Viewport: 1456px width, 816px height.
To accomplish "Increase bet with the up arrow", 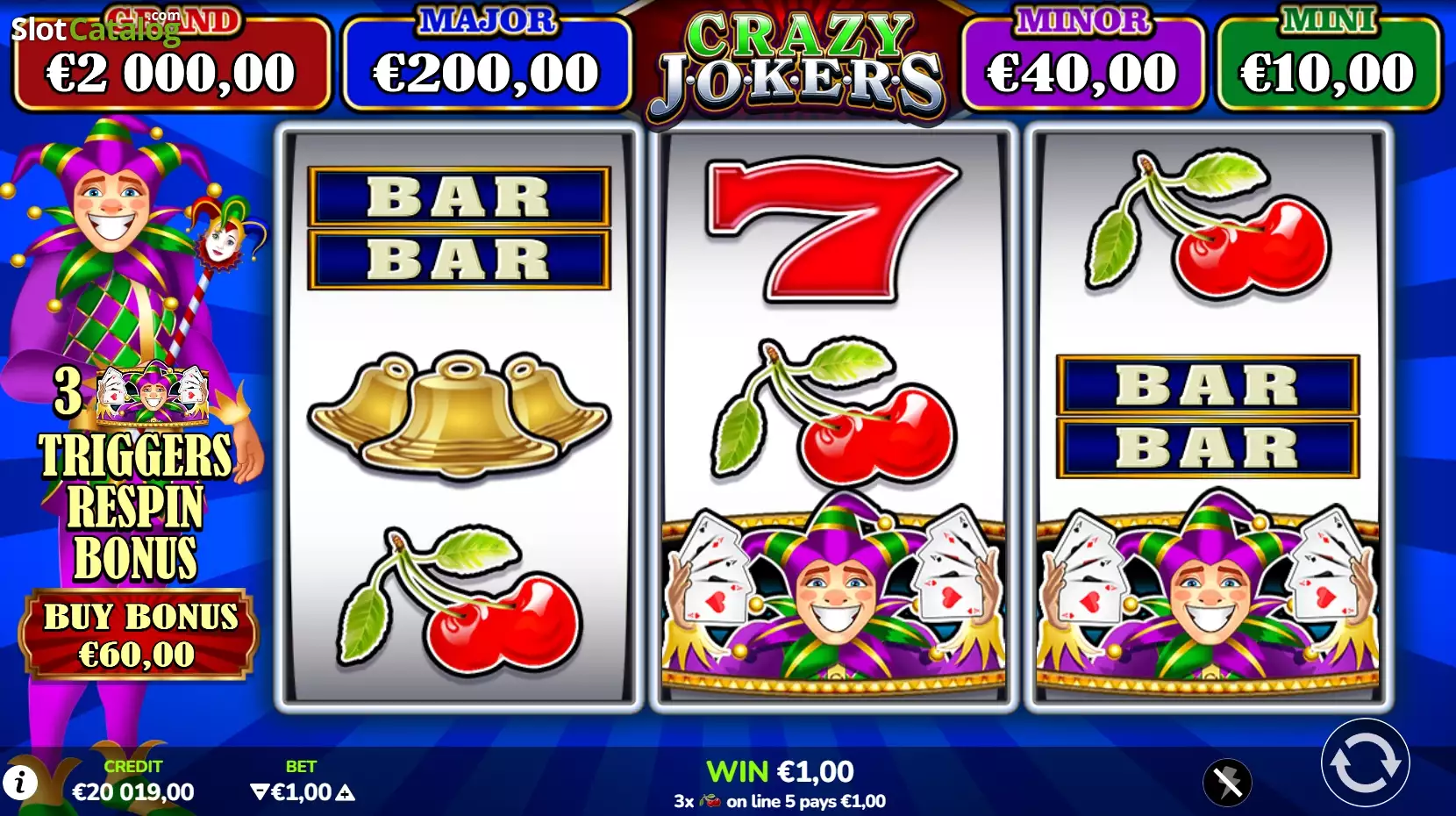I will pyautogui.click(x=346, y=793).
